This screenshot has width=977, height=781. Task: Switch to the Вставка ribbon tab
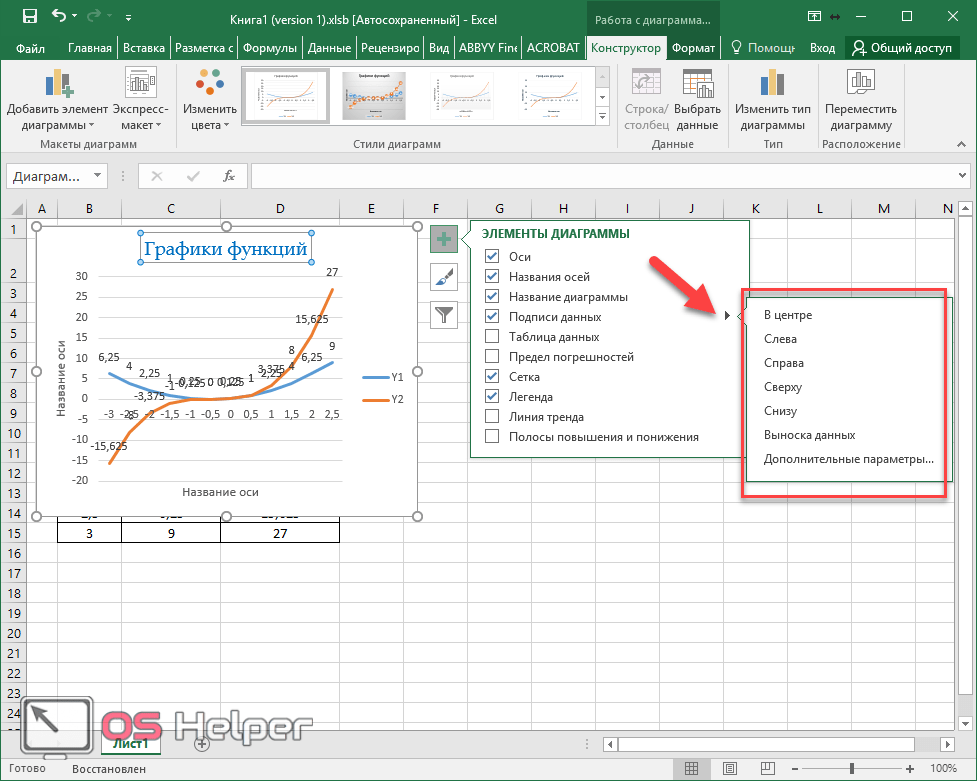[x=143, y=48]
